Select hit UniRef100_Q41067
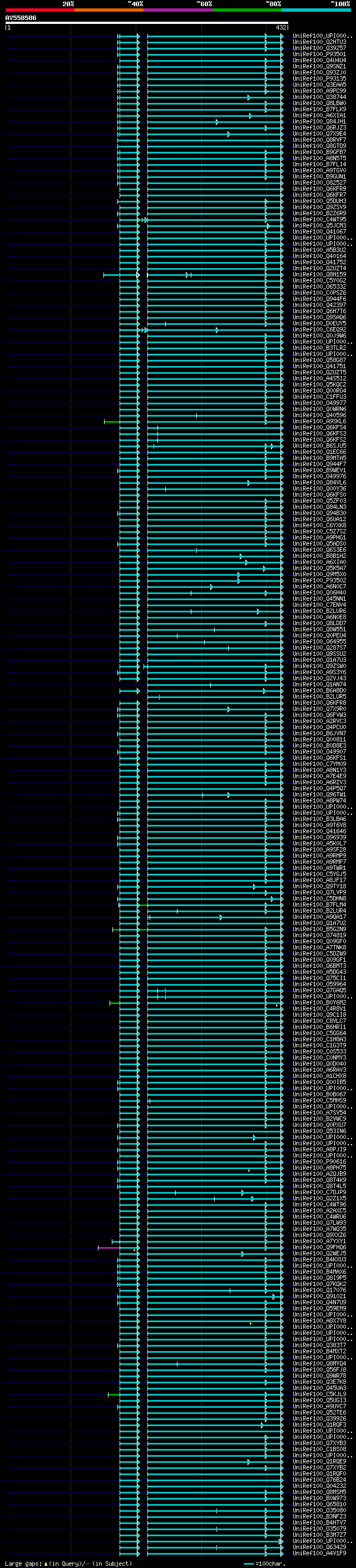Viewport: 356px width, 1568px height. pyautogui.click(x=319, y=231)
